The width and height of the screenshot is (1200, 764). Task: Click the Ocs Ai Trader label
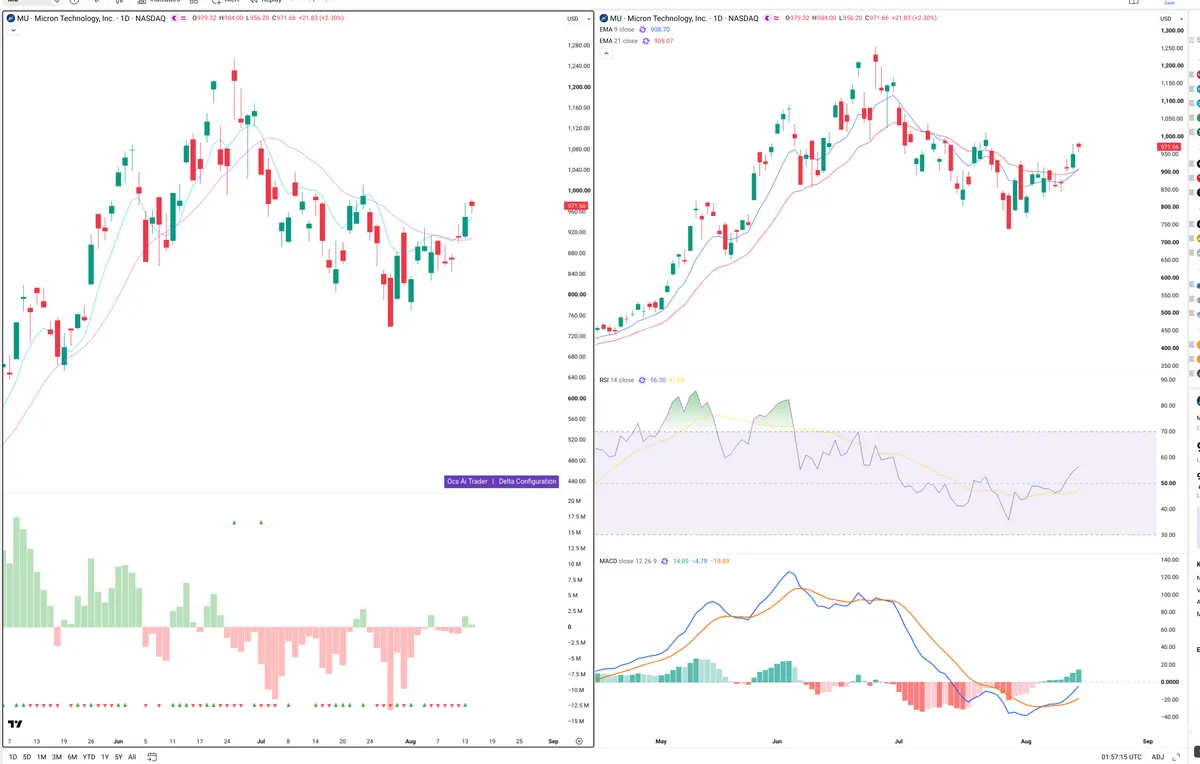click(468, 481)
